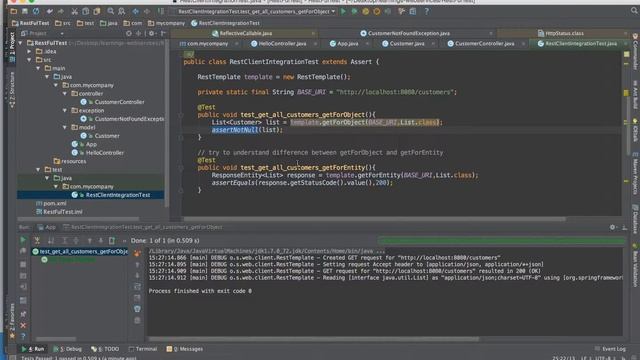The image size is (640, 360).
Task: Click assertNotNull in the editor
Action: click(x=235, y=130)
